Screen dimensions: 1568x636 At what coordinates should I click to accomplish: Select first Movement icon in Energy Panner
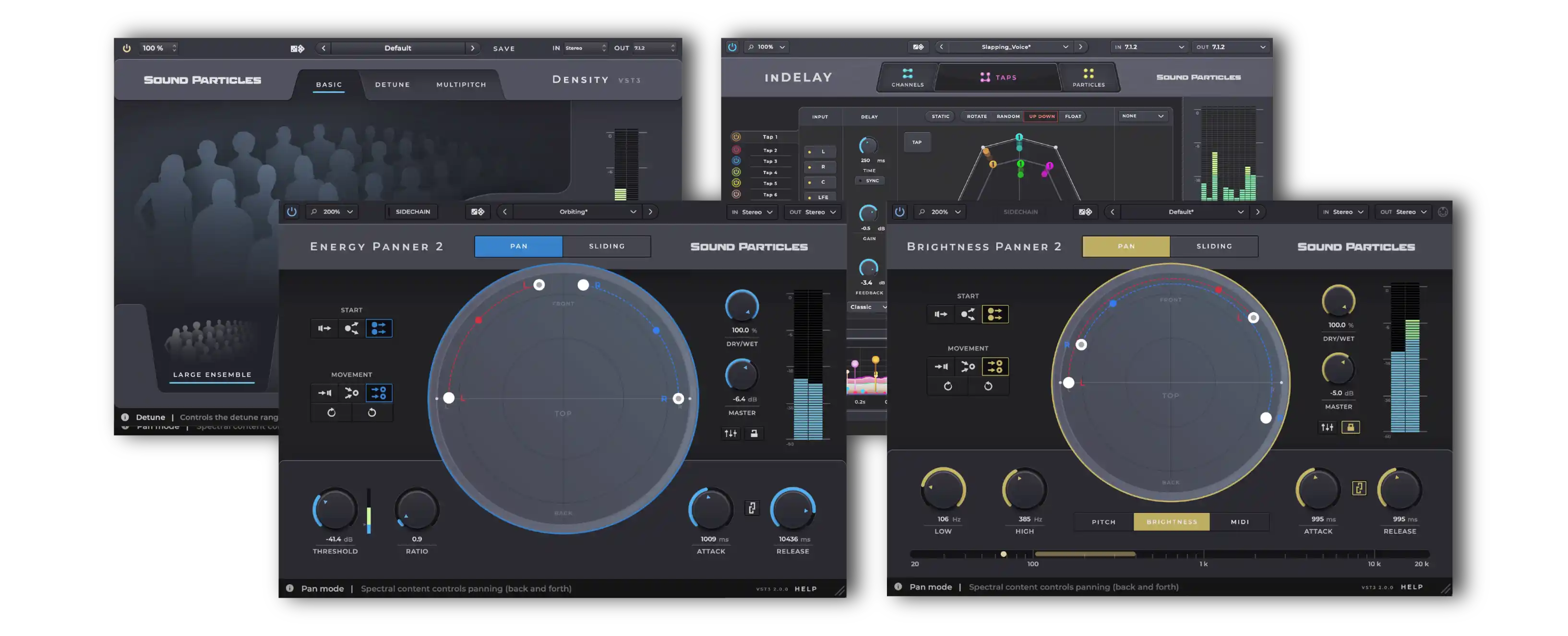point(324,393)
